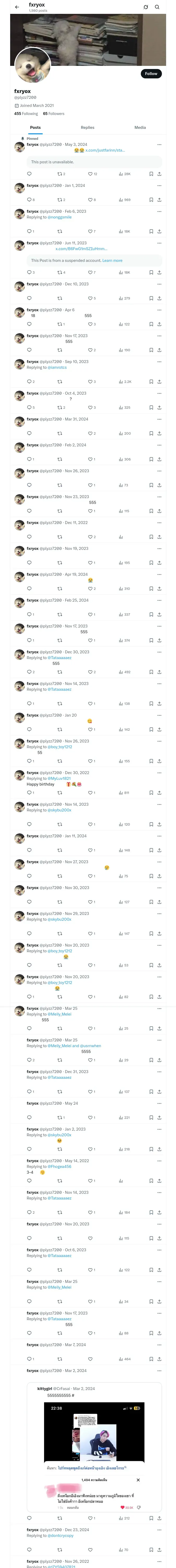176x1568 pixels.
Task: Click the circular arrow icon beside search
Action: point(146,7)
